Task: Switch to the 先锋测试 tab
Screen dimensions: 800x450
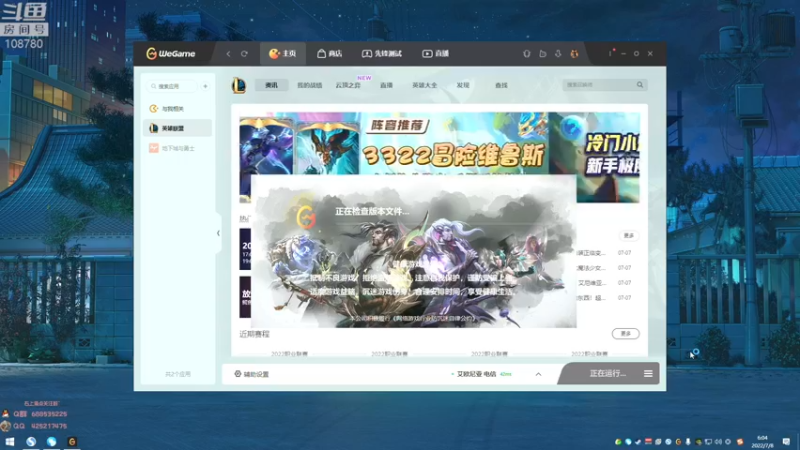Action: pos(382,54)
